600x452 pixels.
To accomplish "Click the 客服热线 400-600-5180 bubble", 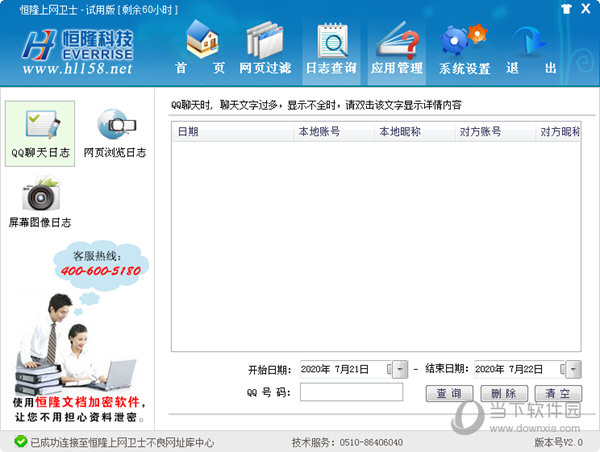I will [101, 264].
